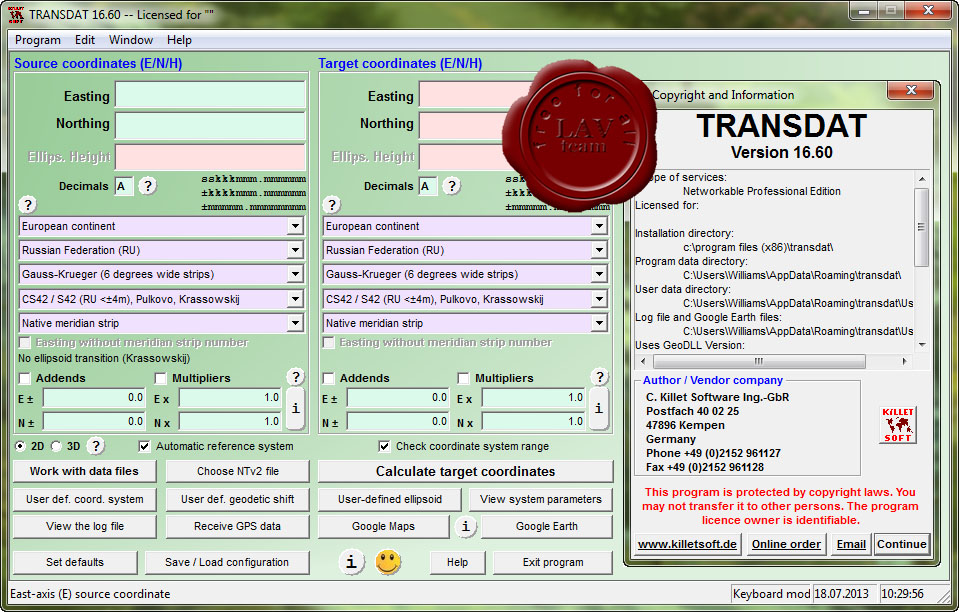The width and height of the screenshot is (959, 612).
Task: Click Continue in the copyright dialog
Action: 902,544
